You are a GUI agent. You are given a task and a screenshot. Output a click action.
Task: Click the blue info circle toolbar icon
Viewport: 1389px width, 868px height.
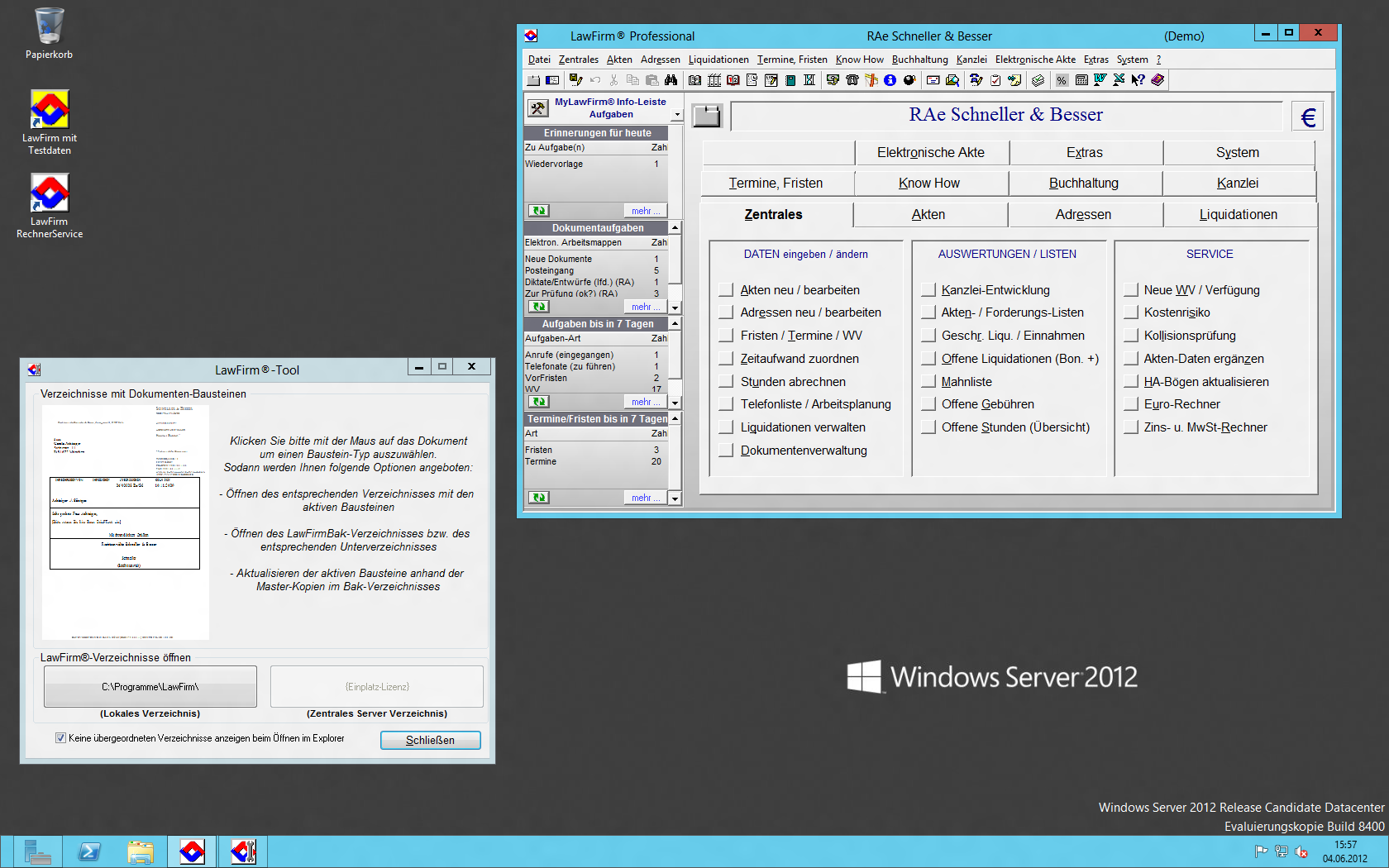(x=890, y=80)
